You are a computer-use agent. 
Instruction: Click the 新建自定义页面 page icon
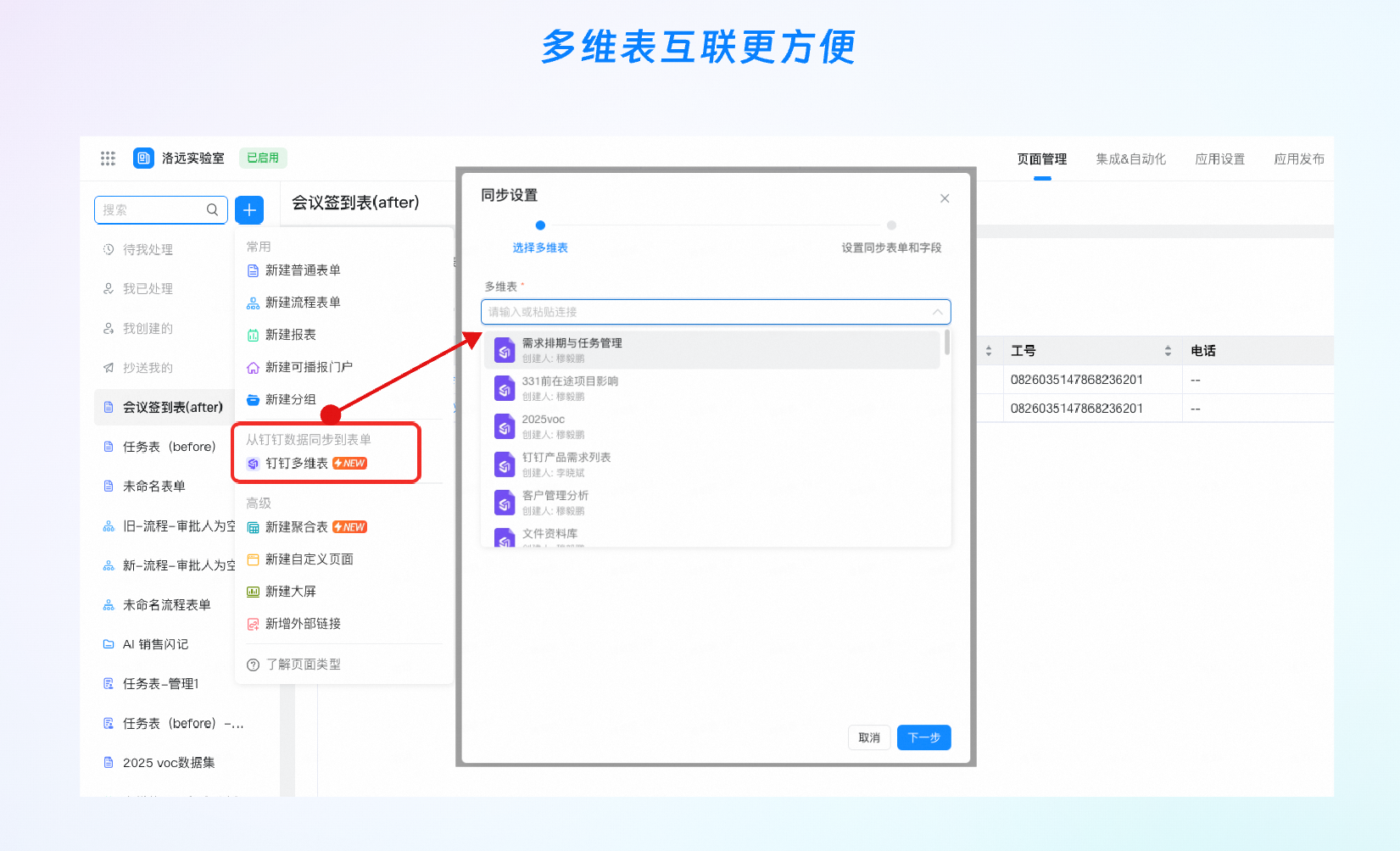pos(253,559)
